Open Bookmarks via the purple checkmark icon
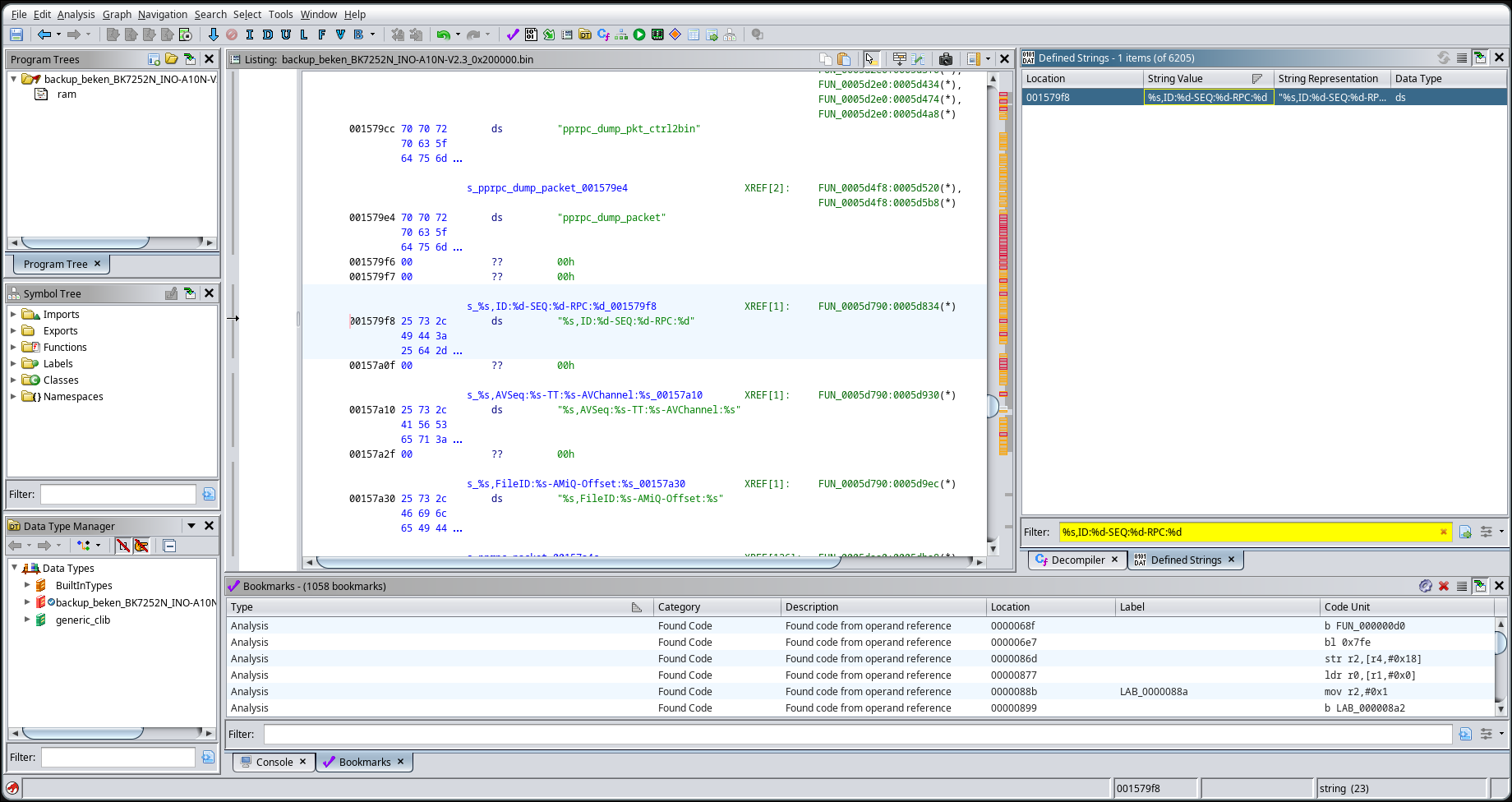Viewport: 1512px width, 802px height. point(513,35)
